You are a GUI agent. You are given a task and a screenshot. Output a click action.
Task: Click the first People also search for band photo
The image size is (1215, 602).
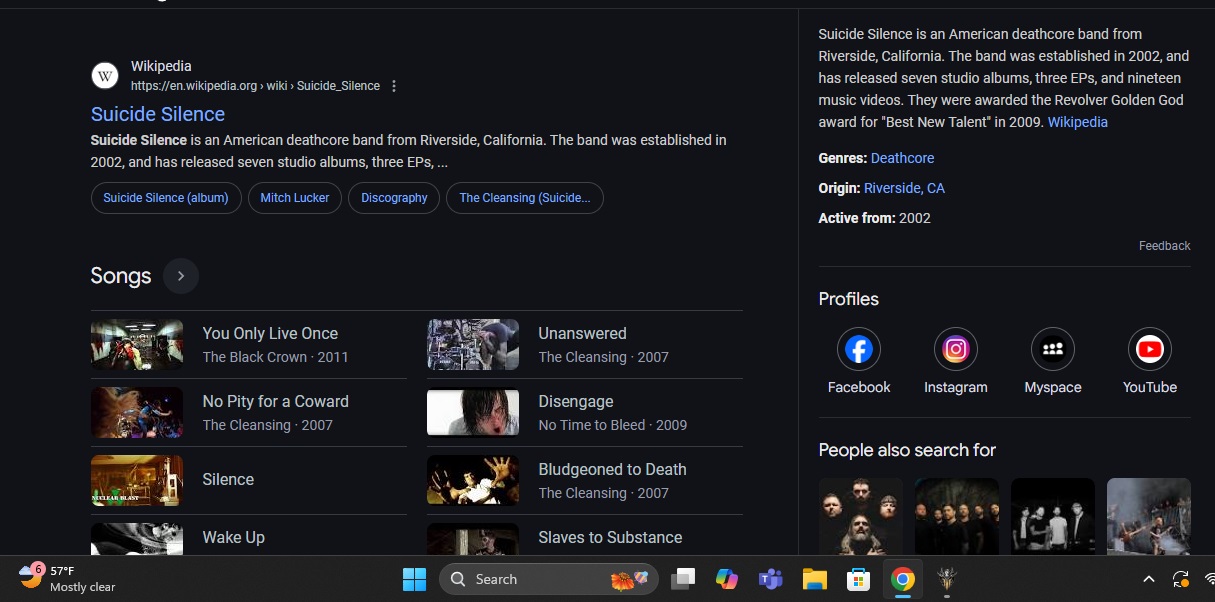coord(861,516)
